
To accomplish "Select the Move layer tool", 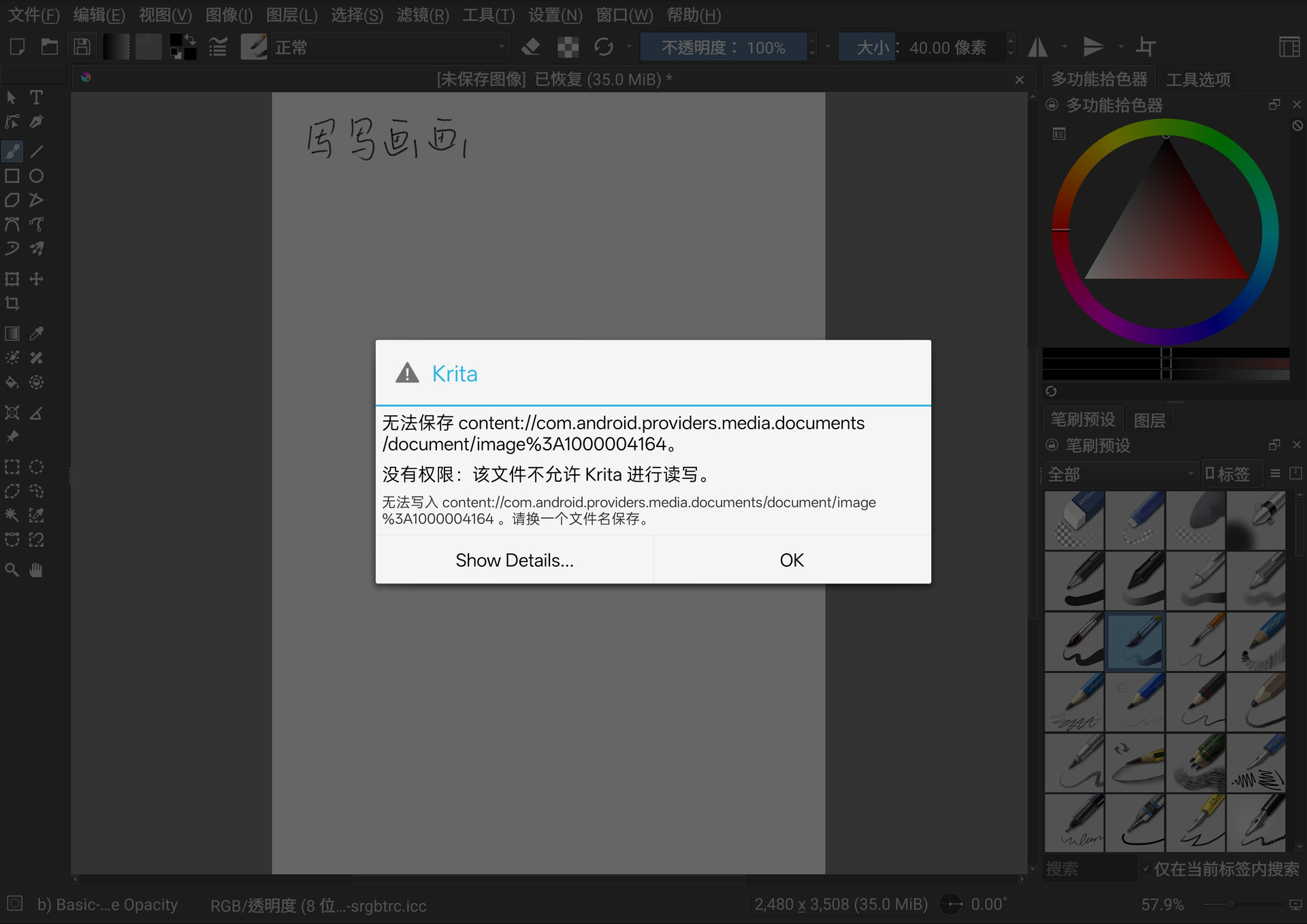I will (x=37, y=279).
